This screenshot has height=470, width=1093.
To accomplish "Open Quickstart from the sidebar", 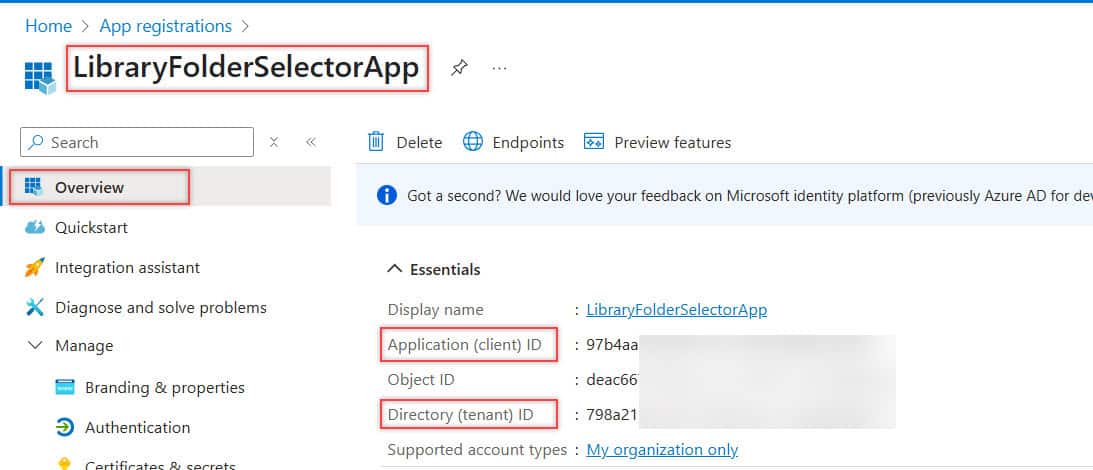I will click(91, 227).
